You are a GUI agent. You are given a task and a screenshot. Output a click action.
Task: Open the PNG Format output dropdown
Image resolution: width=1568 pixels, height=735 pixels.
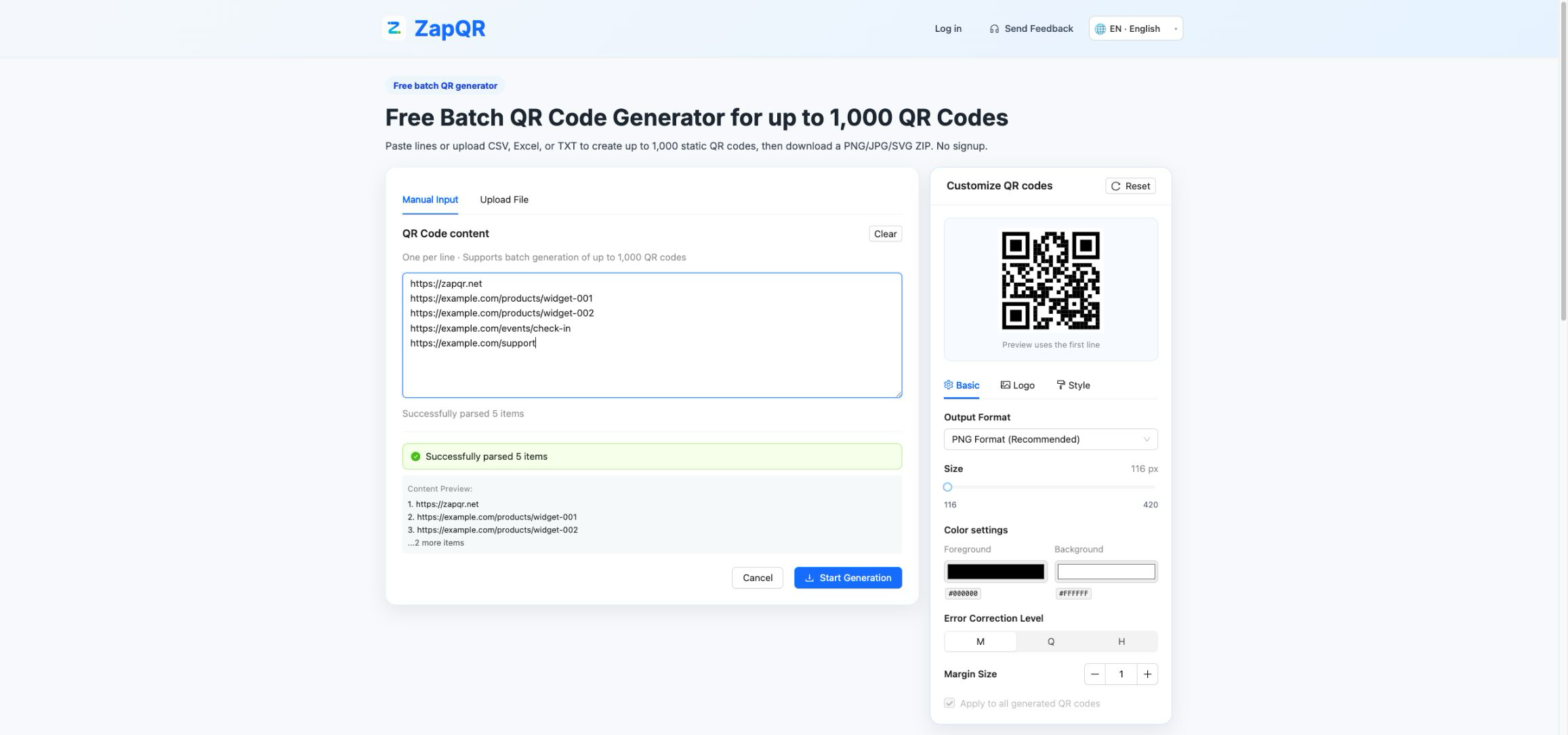tap(1051, 439)
